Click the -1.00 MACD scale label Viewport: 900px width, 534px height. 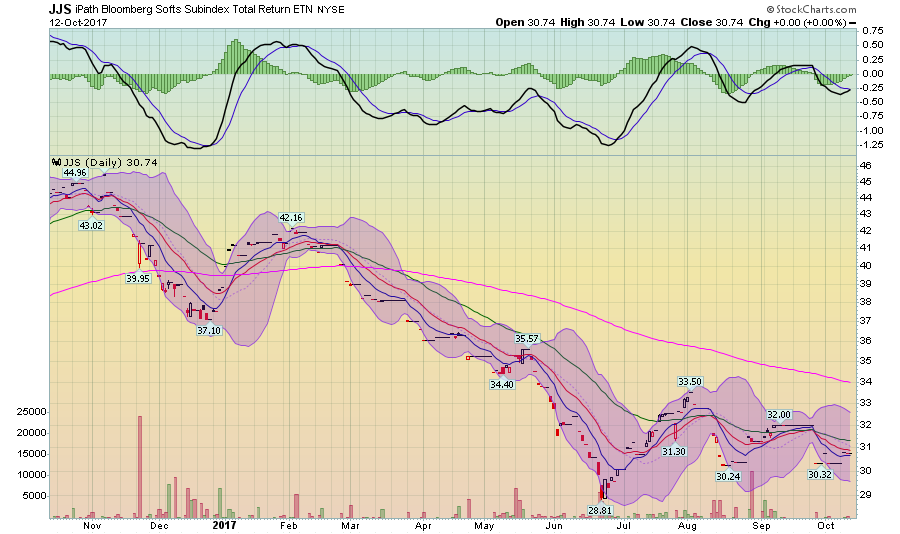pos(871,130)
